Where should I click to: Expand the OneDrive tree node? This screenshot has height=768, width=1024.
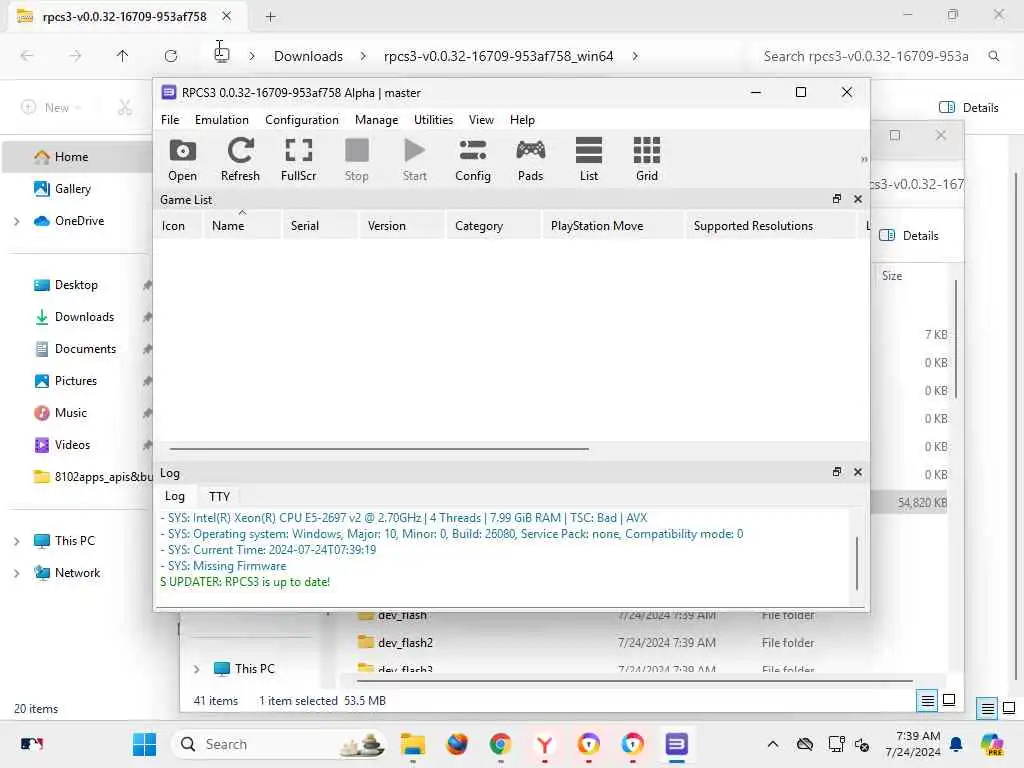[16, 221]
